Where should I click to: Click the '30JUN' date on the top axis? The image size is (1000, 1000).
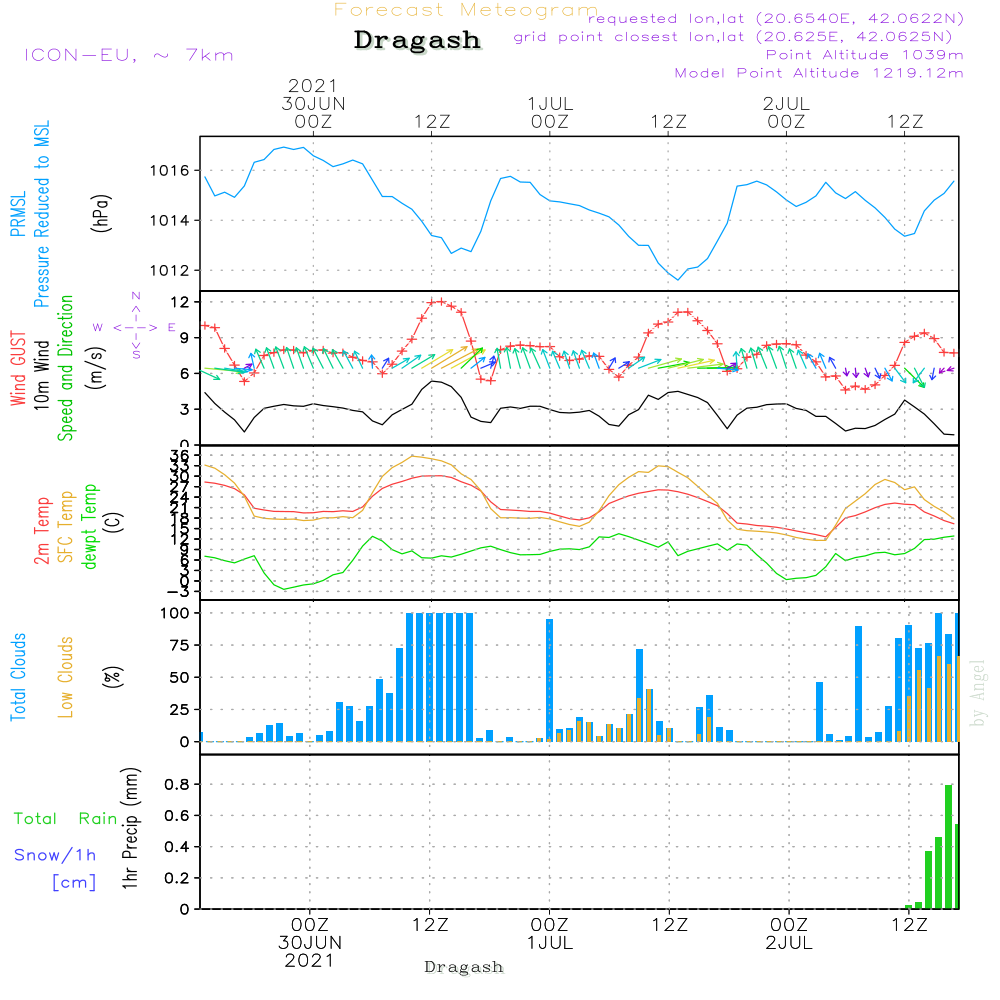[x=313, y=103]
